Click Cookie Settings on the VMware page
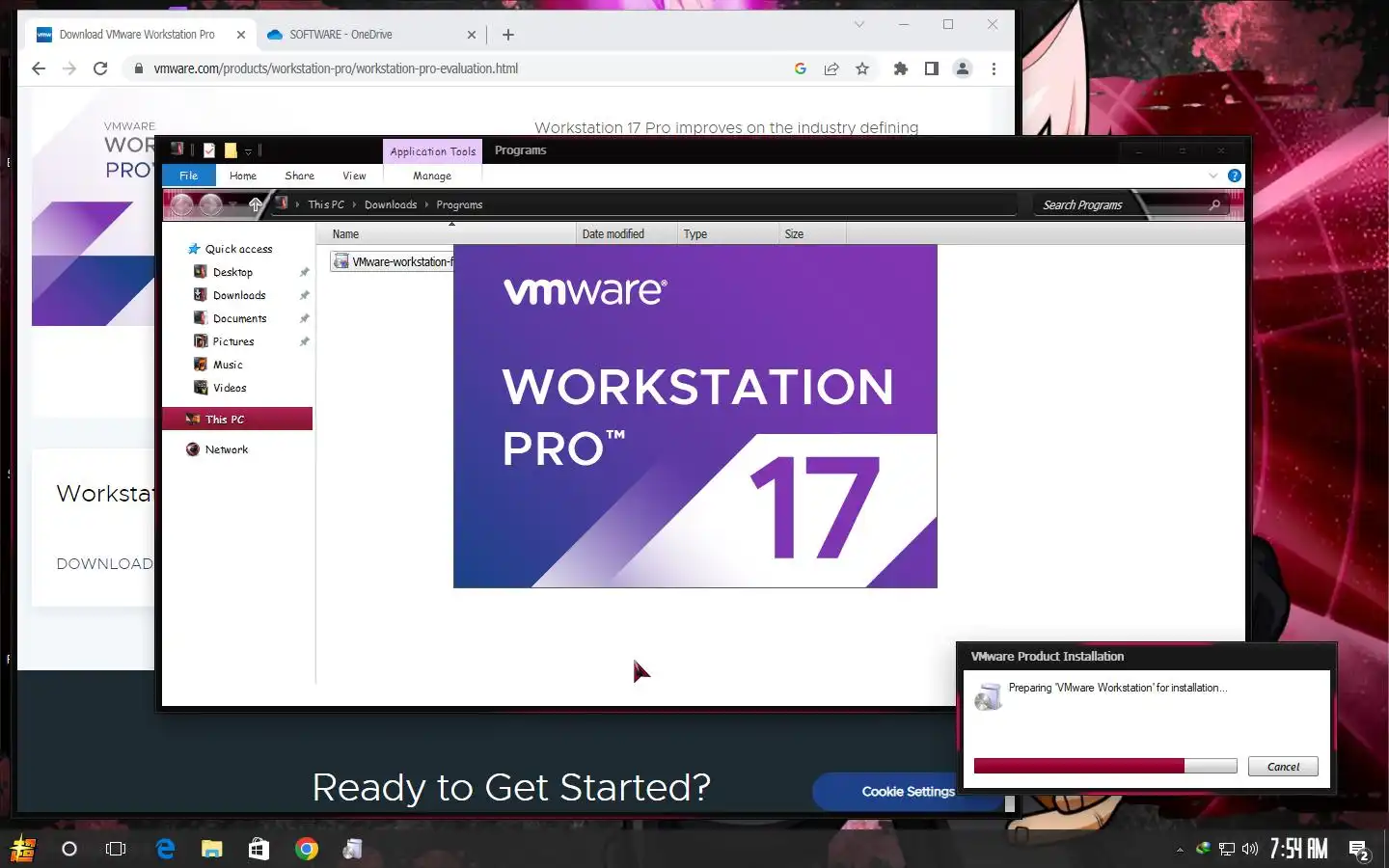The width and height of the screenshot is (1389, 868). [908, 792]
